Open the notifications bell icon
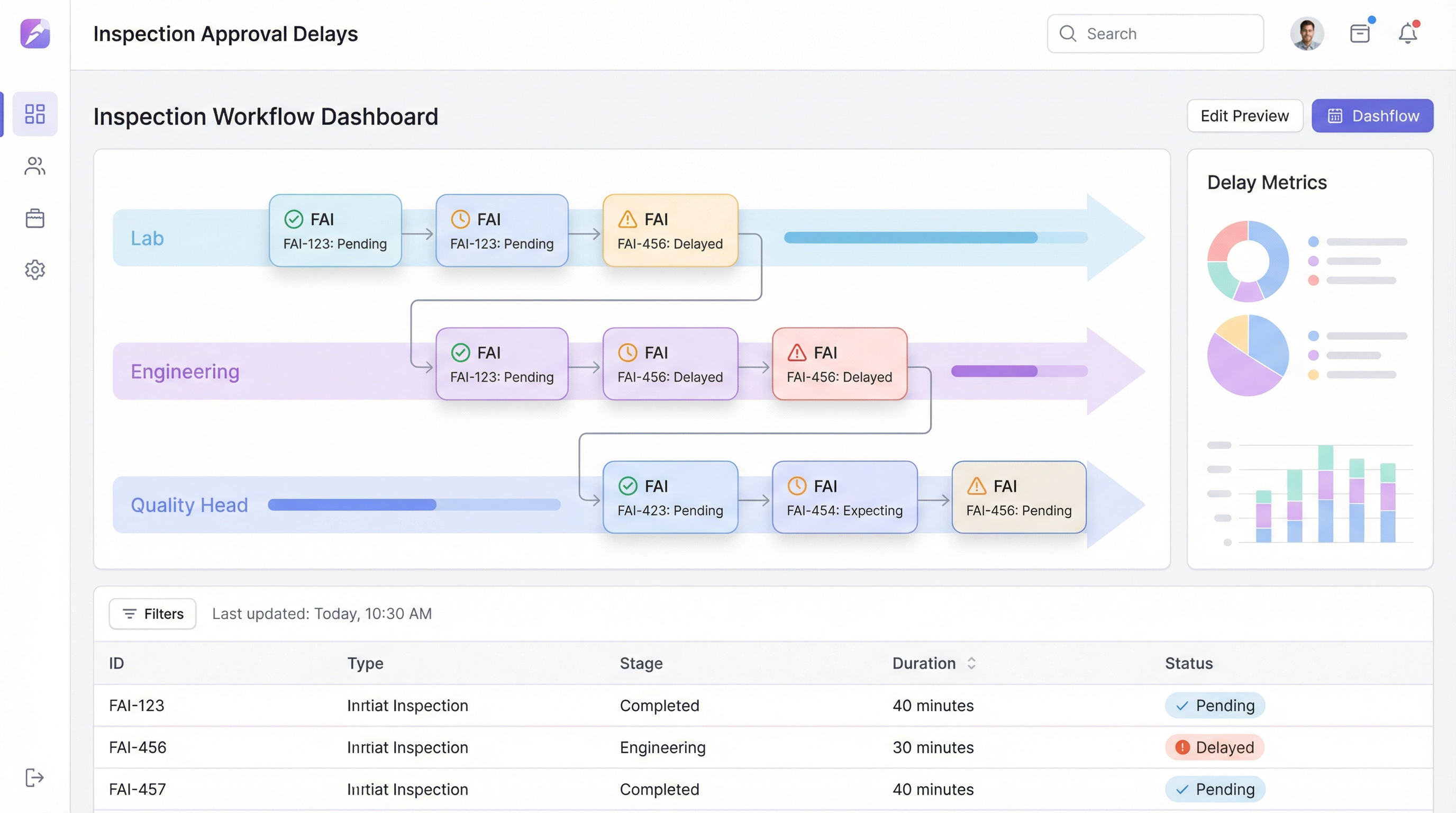 (1407, 34)
